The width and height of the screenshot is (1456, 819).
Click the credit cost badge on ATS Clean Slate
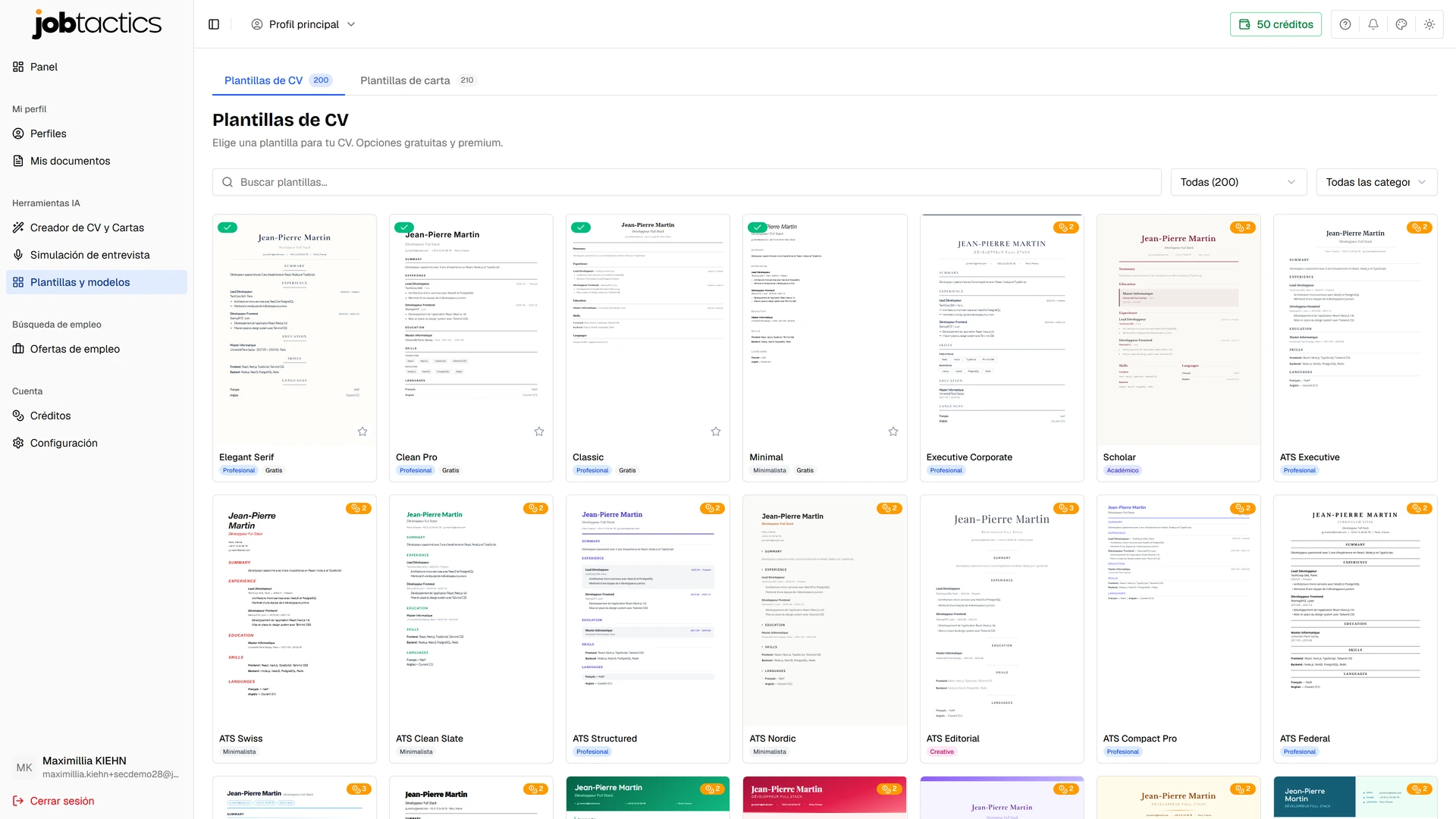coord(535,508)
